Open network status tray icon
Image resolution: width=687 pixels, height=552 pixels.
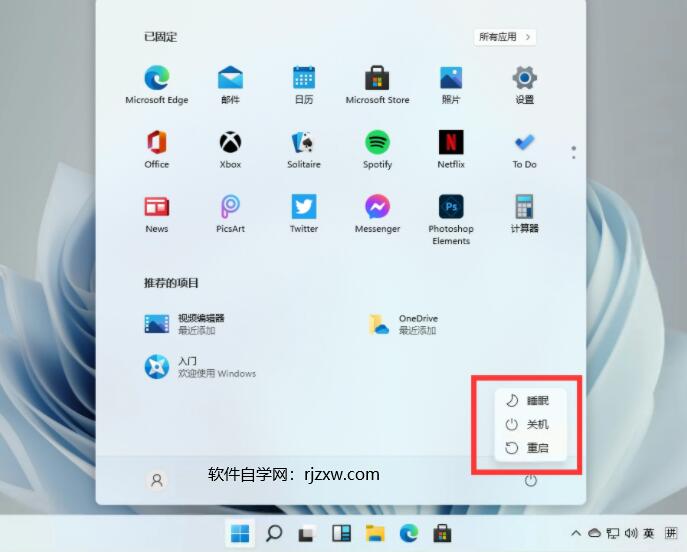tap(613, 533)
